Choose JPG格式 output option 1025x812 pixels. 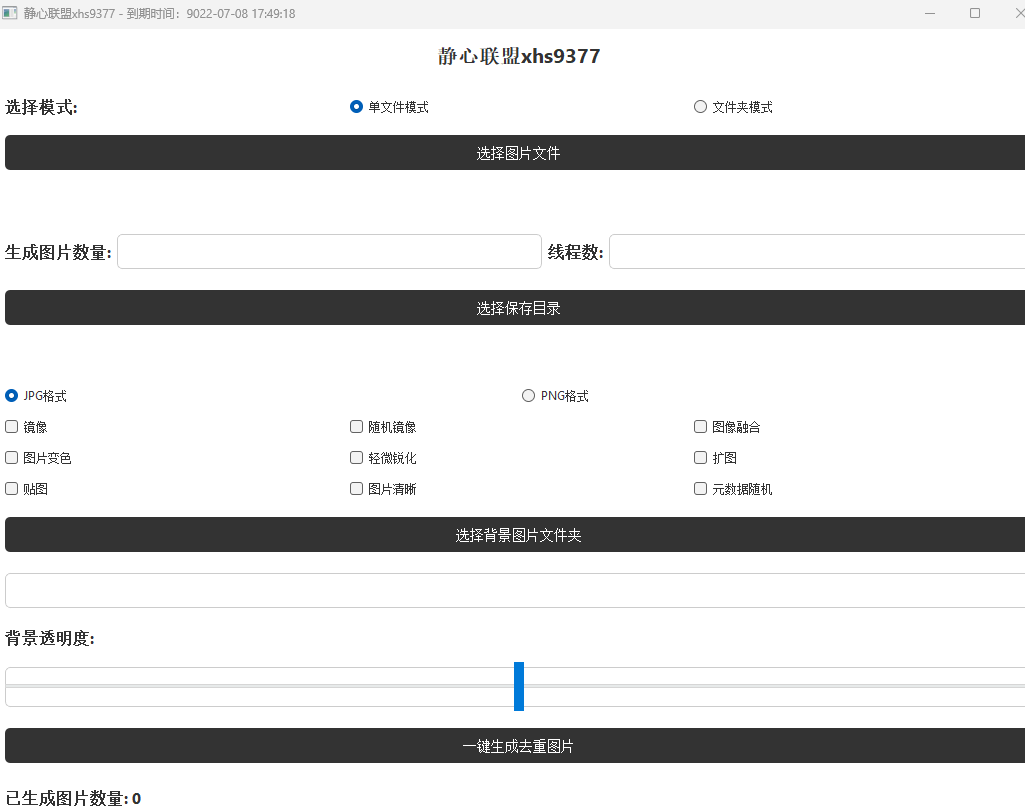12,396
